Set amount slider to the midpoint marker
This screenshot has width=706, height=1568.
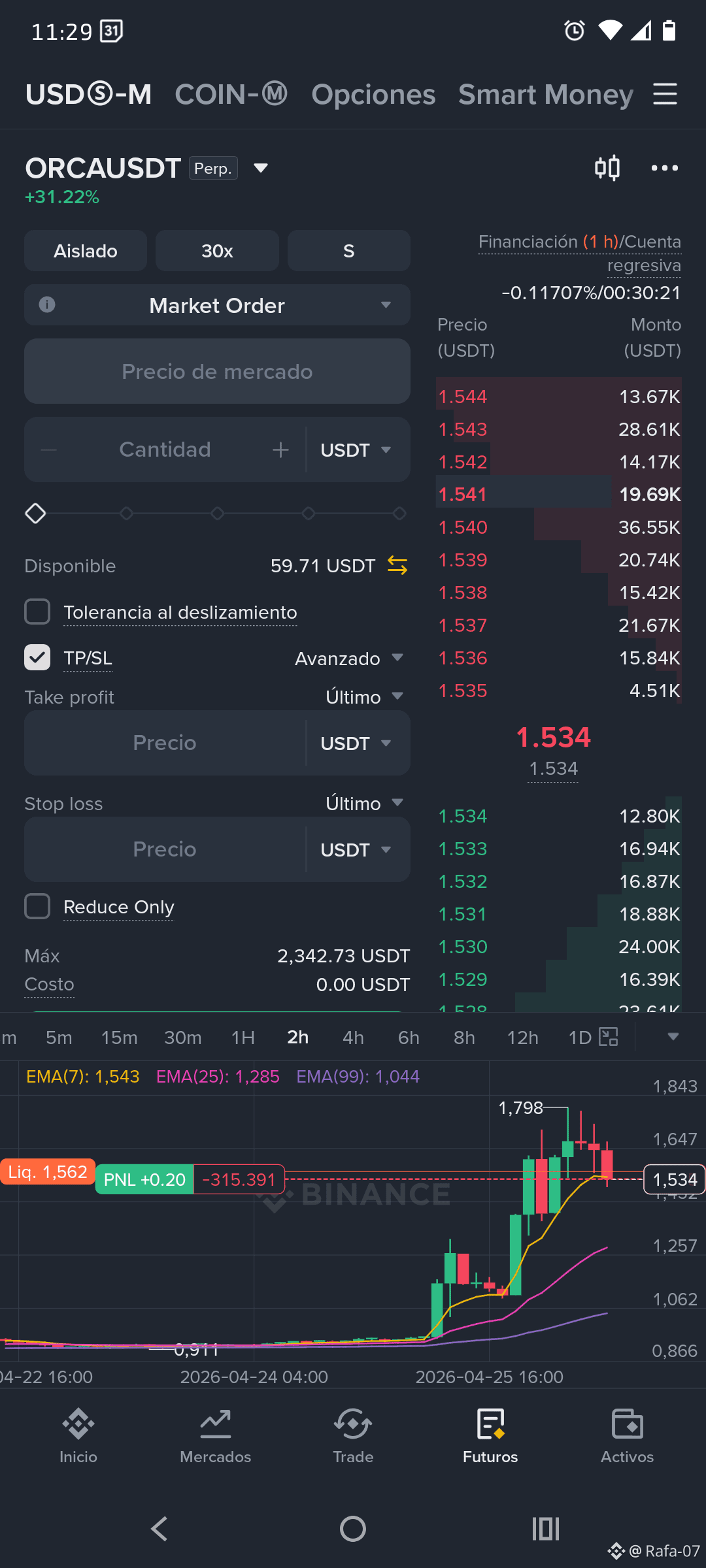pyautogui.click(x=218, y=514)
